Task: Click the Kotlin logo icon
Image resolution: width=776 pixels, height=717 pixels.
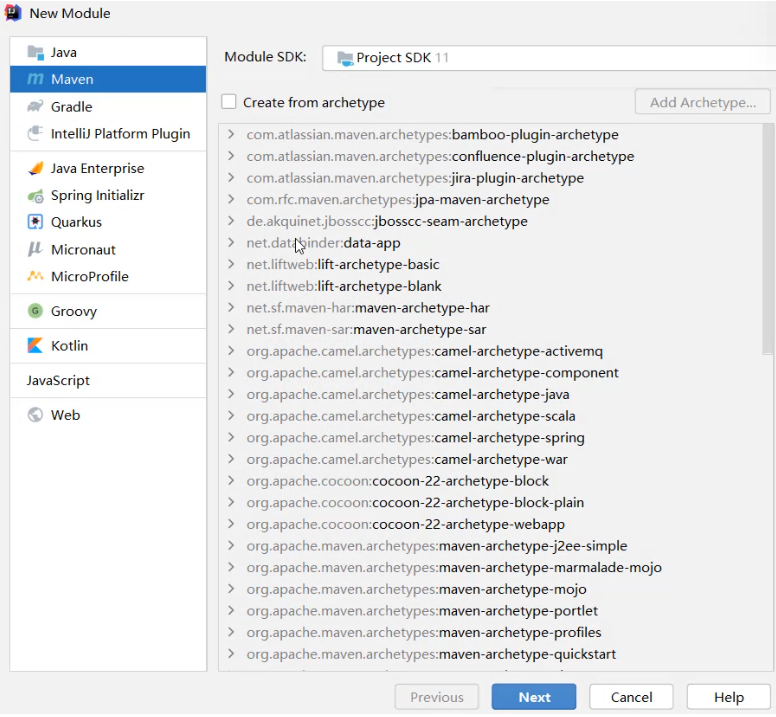Action: click(36, 346)
